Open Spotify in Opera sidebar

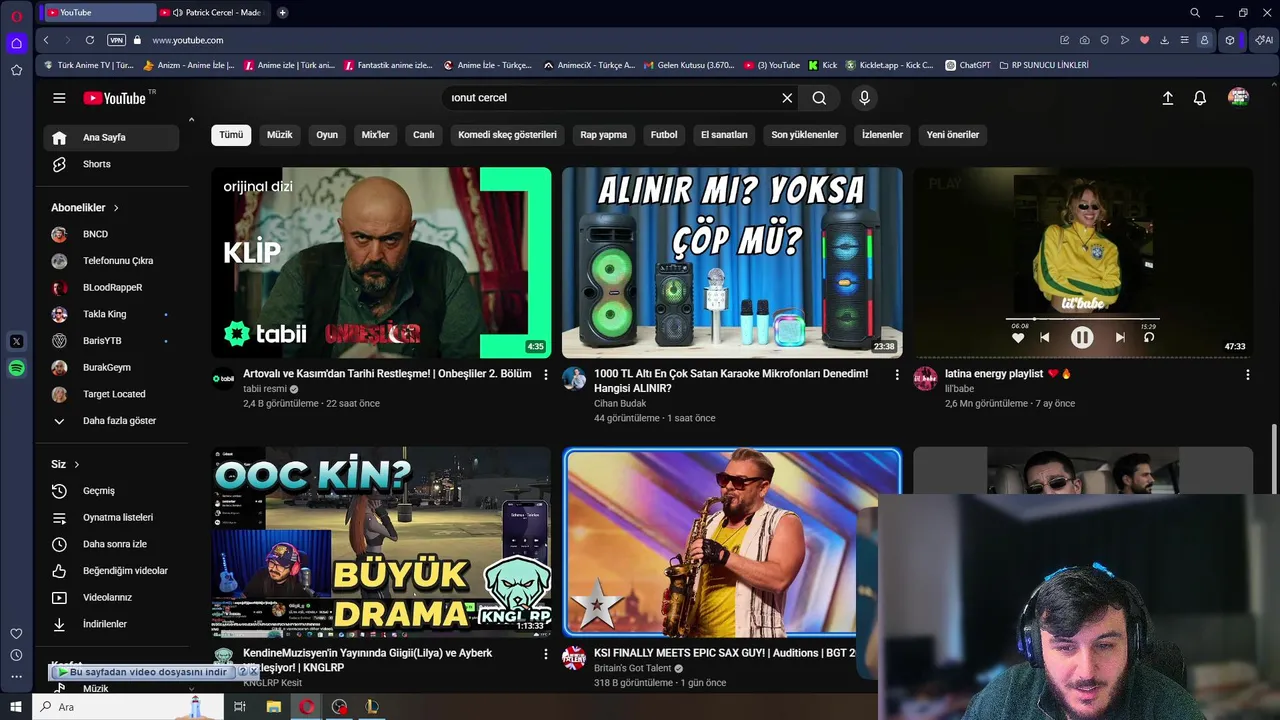click(16, 368)
